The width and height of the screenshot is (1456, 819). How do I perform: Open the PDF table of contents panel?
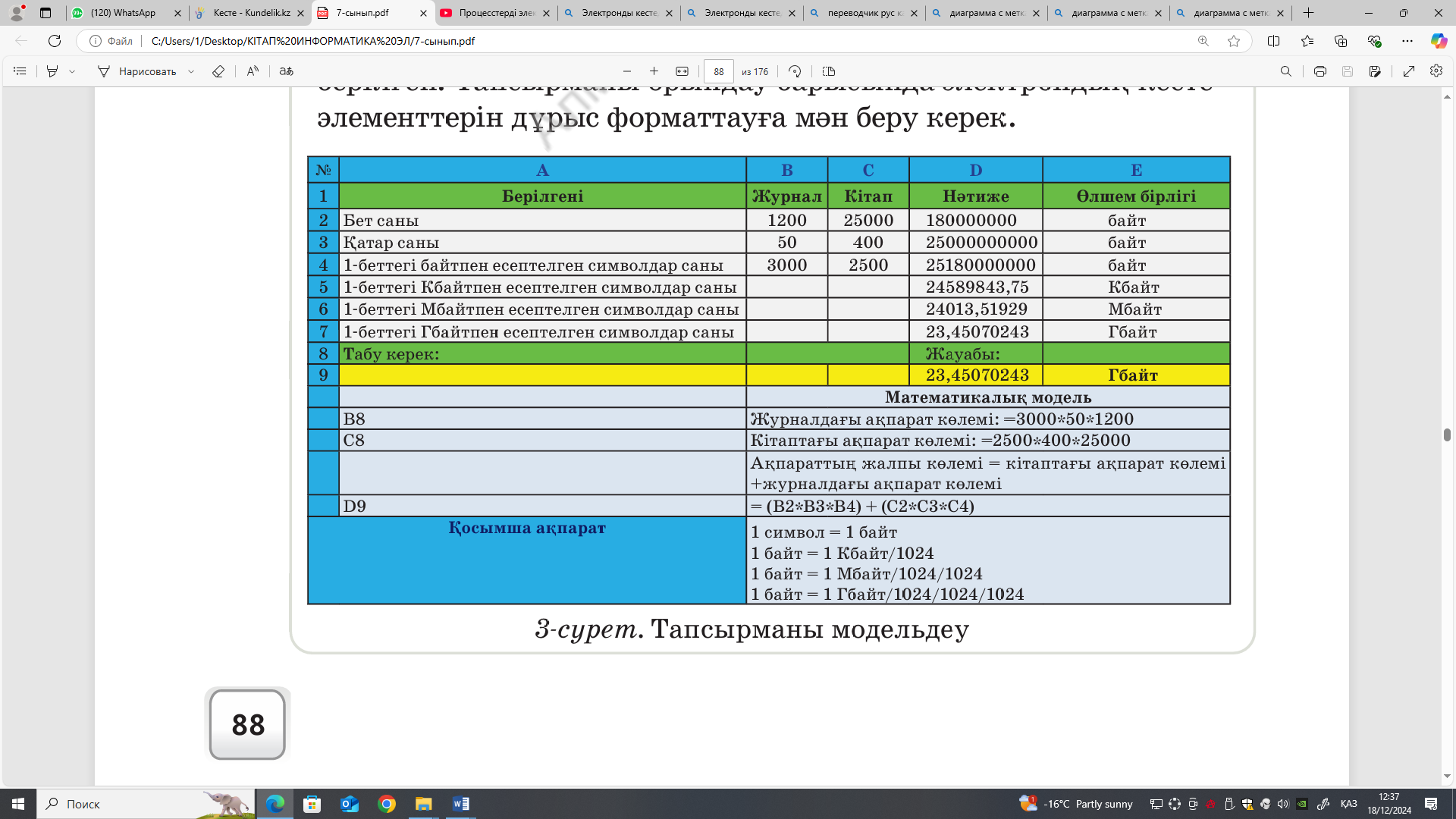[x=20, y=71]
